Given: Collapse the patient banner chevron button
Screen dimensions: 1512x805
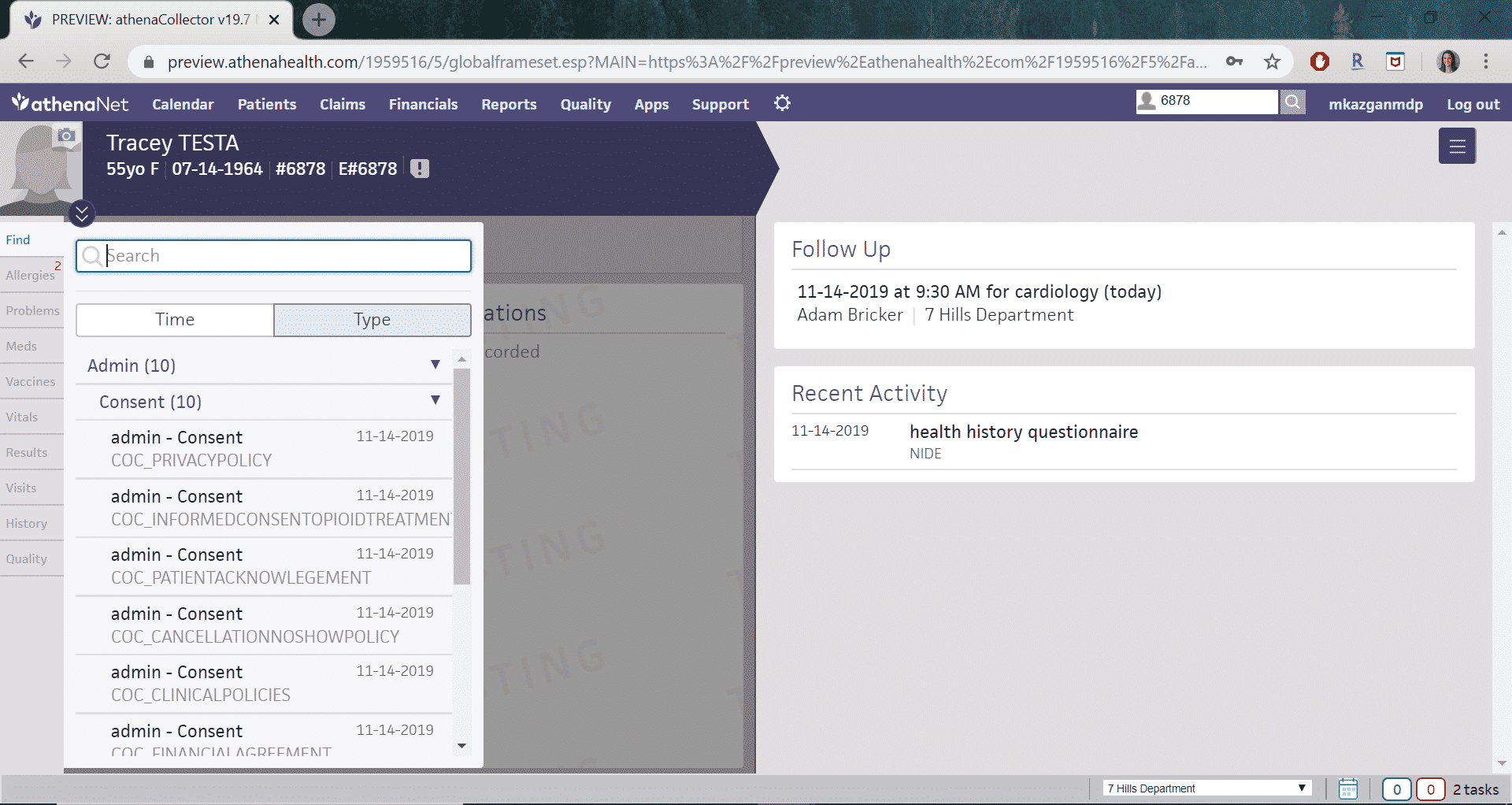Looking at the screenshot, I should coord(82,213).
